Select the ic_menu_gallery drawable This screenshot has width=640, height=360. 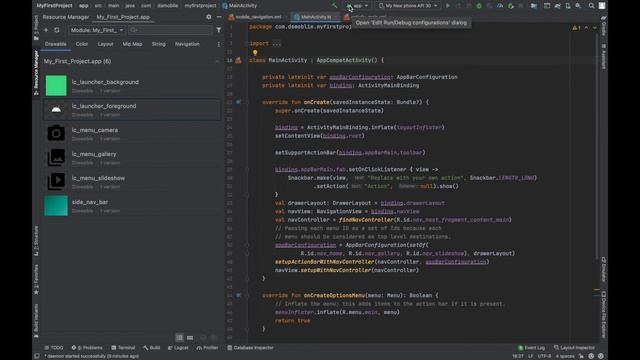[131, 158]
